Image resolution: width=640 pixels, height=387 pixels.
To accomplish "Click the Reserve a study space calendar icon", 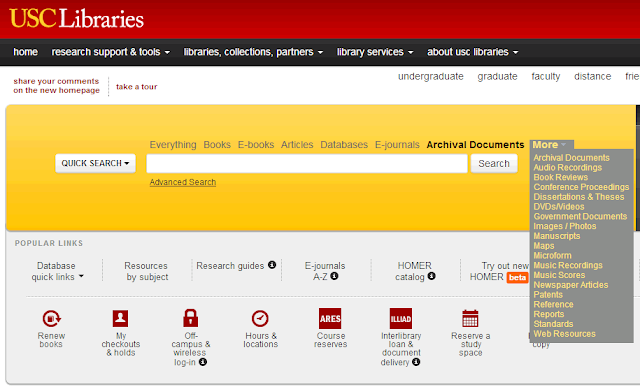I will point(470,318).
